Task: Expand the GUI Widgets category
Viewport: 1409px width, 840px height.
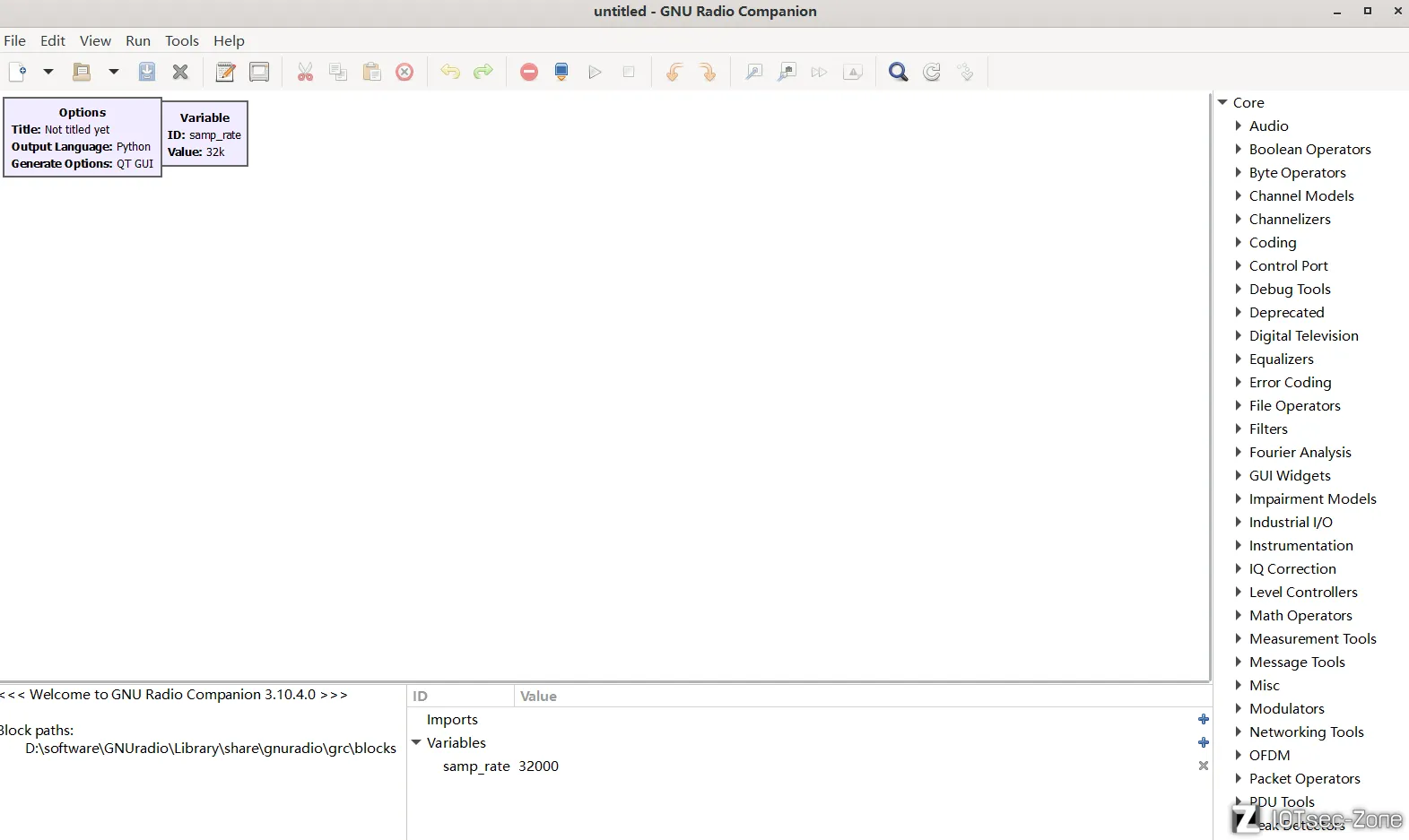Action: coord(1239,475)
